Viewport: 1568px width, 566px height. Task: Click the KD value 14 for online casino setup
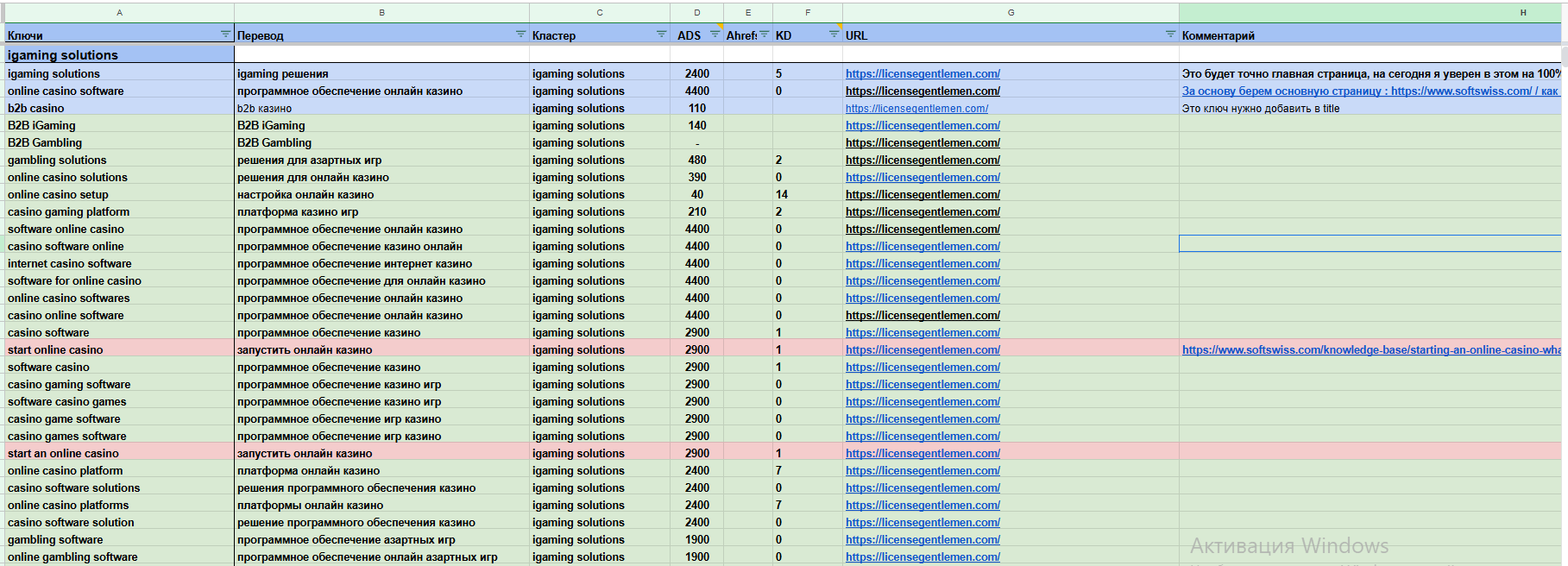(x=782, y=195)
